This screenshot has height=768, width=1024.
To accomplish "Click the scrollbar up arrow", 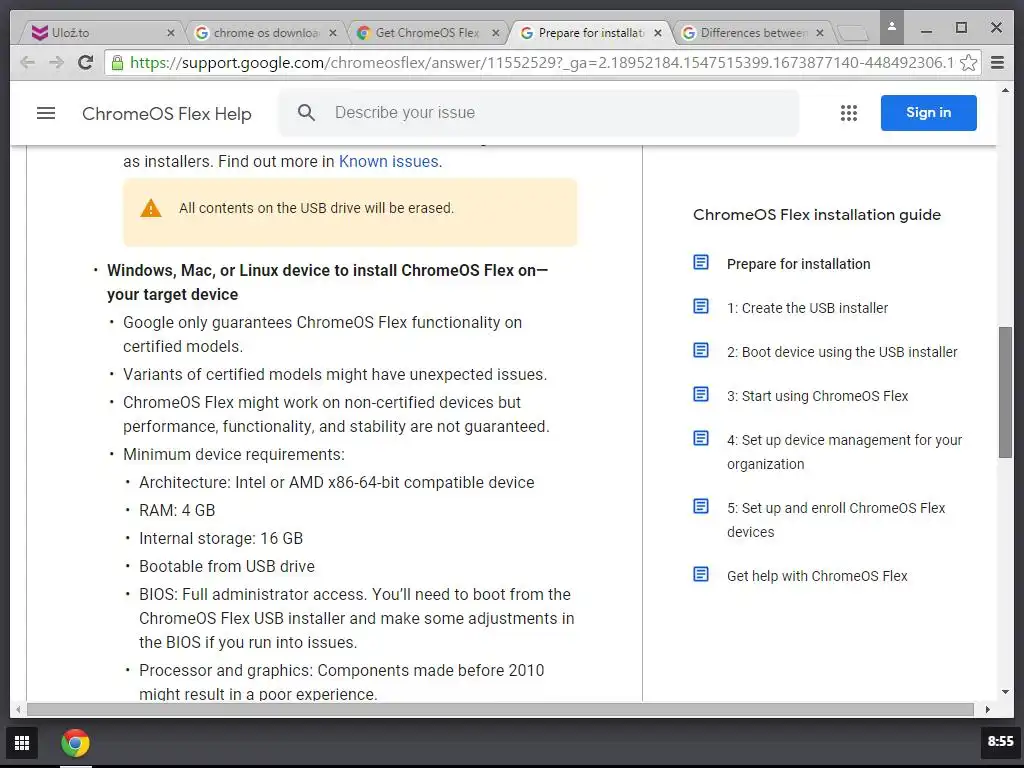I will click(x=1005, y=90).
